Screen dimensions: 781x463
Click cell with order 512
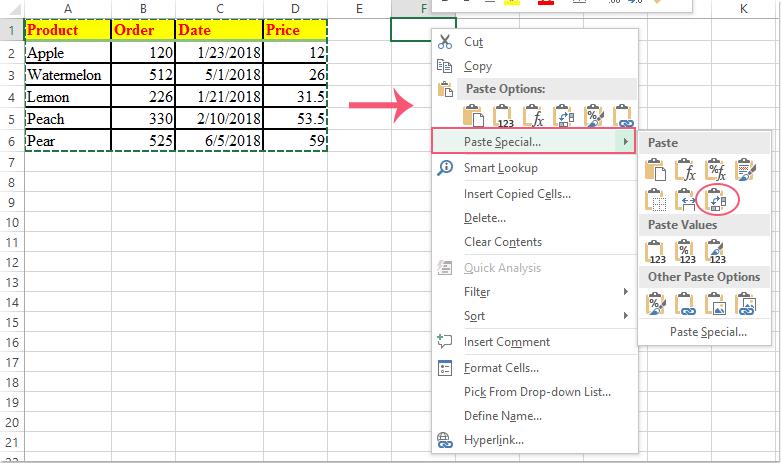coord(143,74)
